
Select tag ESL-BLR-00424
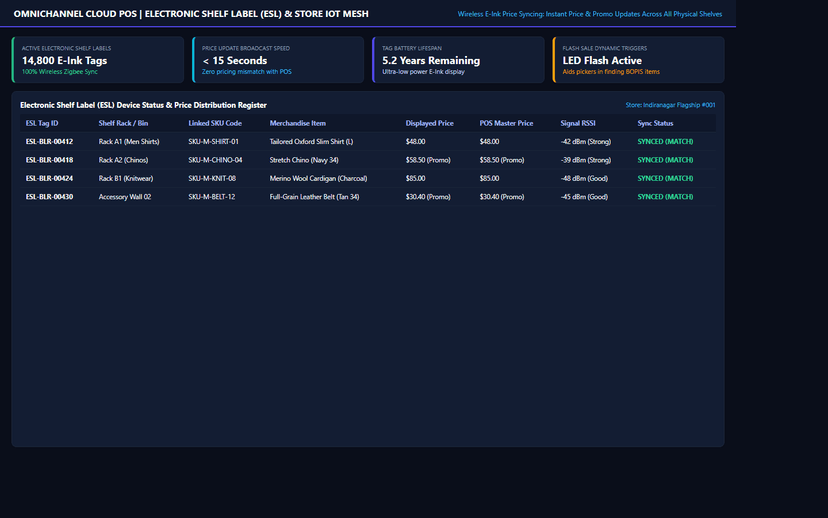click(x=49, y=178)
